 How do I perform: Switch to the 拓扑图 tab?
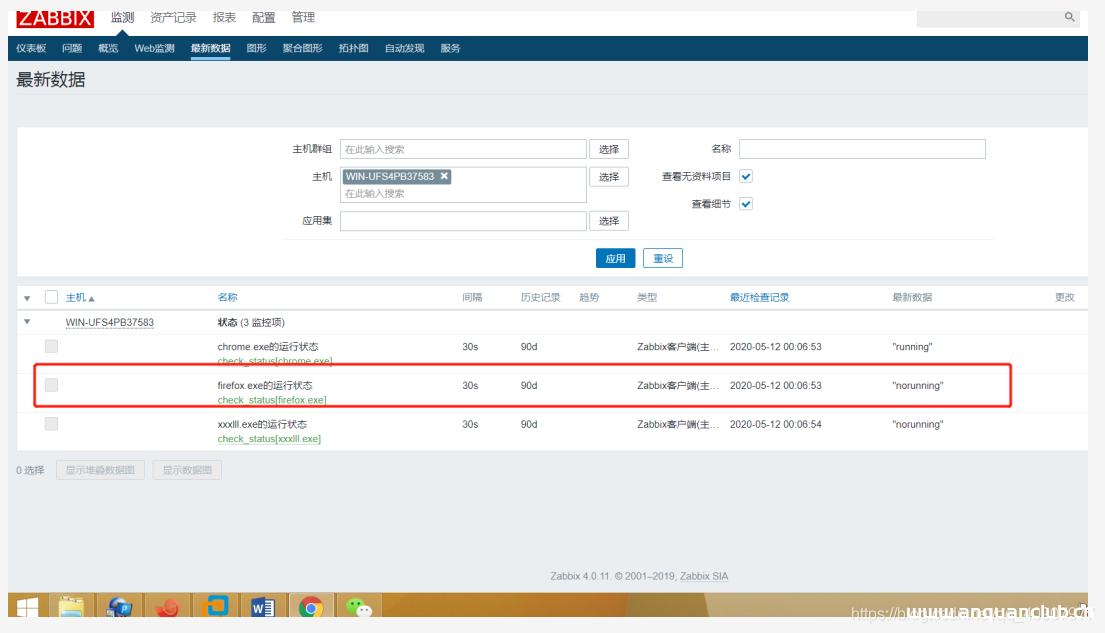tap(353, 48)
